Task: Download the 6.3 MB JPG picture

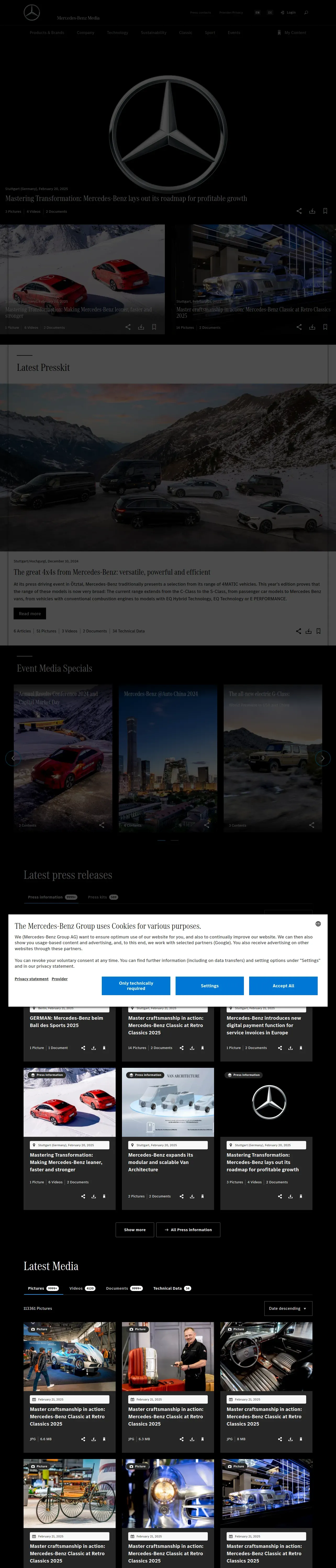Action: click(192, 1439)
